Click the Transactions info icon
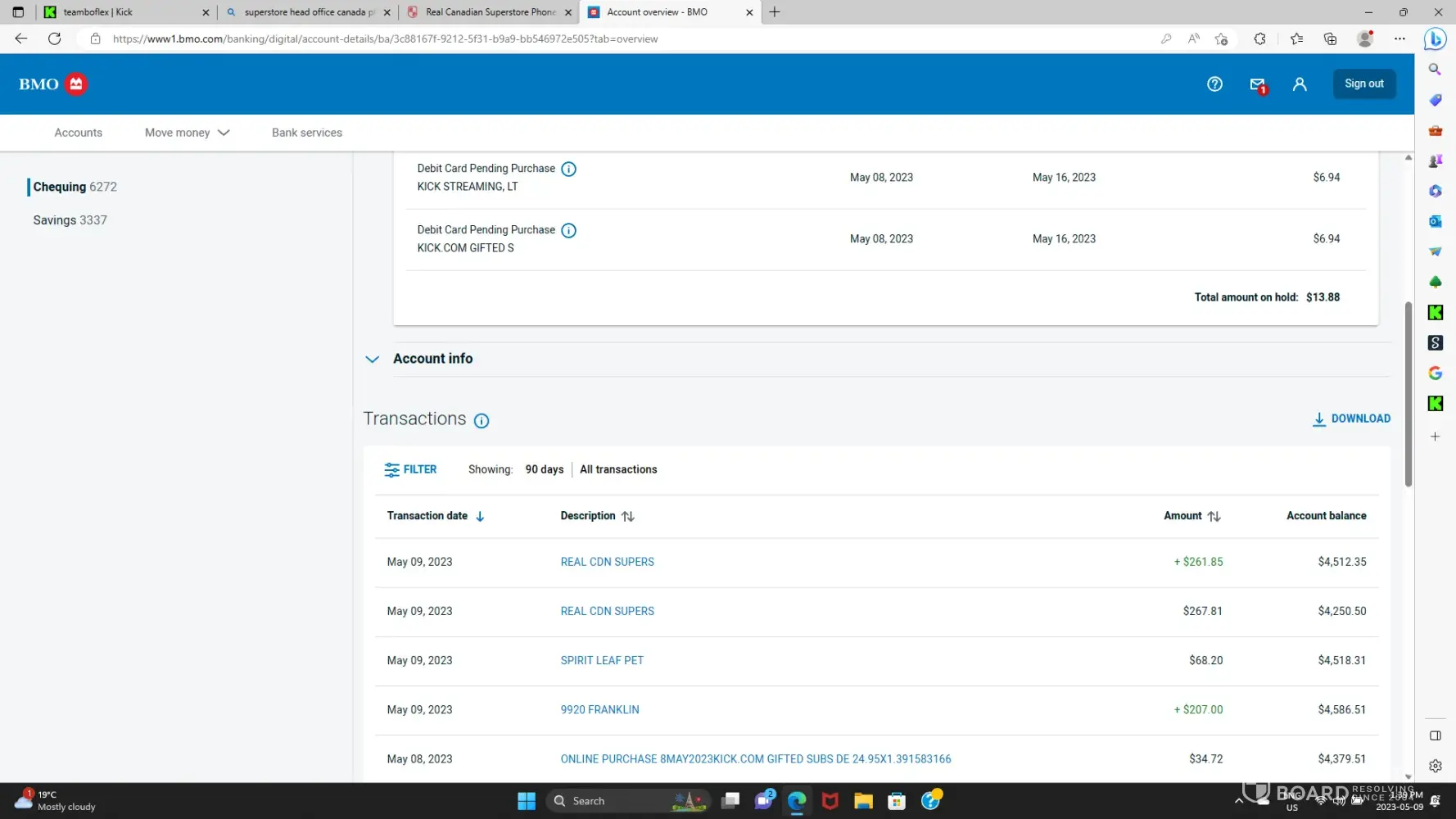The height and width of the screenshot is (819, 1456). pyautogui.click(x=482, y=420)
